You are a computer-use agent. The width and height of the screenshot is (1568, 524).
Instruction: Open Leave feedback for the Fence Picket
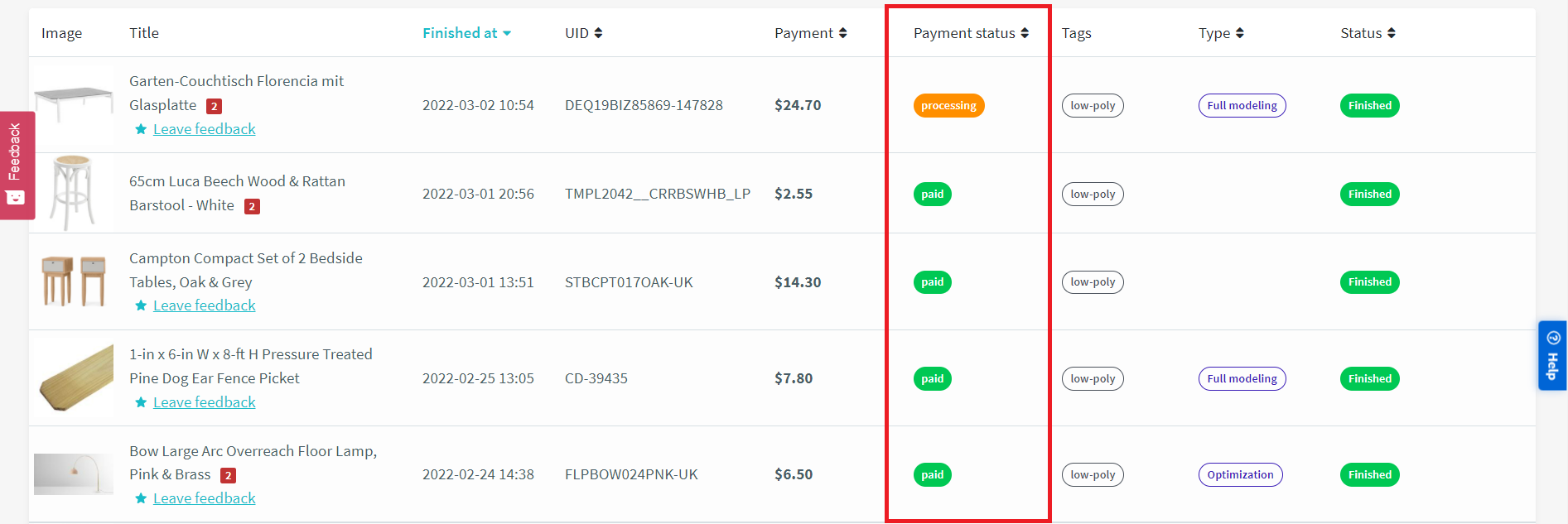204,401
